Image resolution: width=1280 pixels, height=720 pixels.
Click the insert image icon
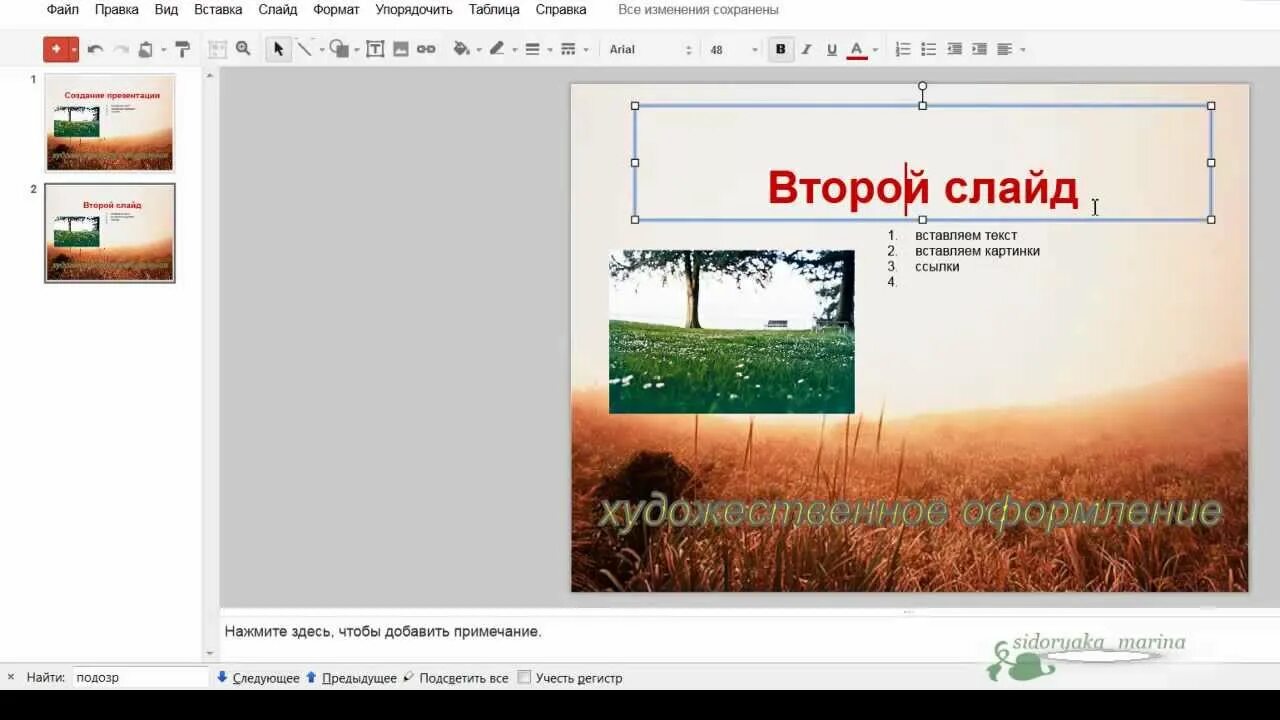click(x=401, y=49)
